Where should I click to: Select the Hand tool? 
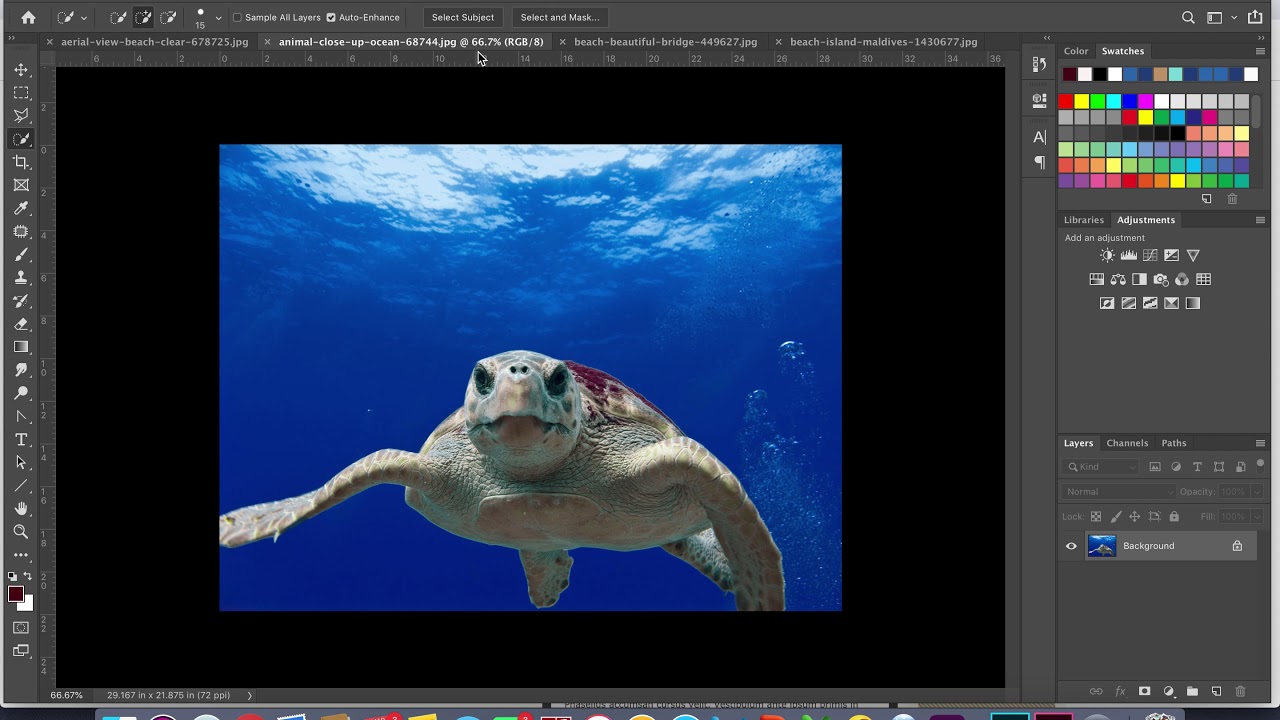click(x=21, y=509)
